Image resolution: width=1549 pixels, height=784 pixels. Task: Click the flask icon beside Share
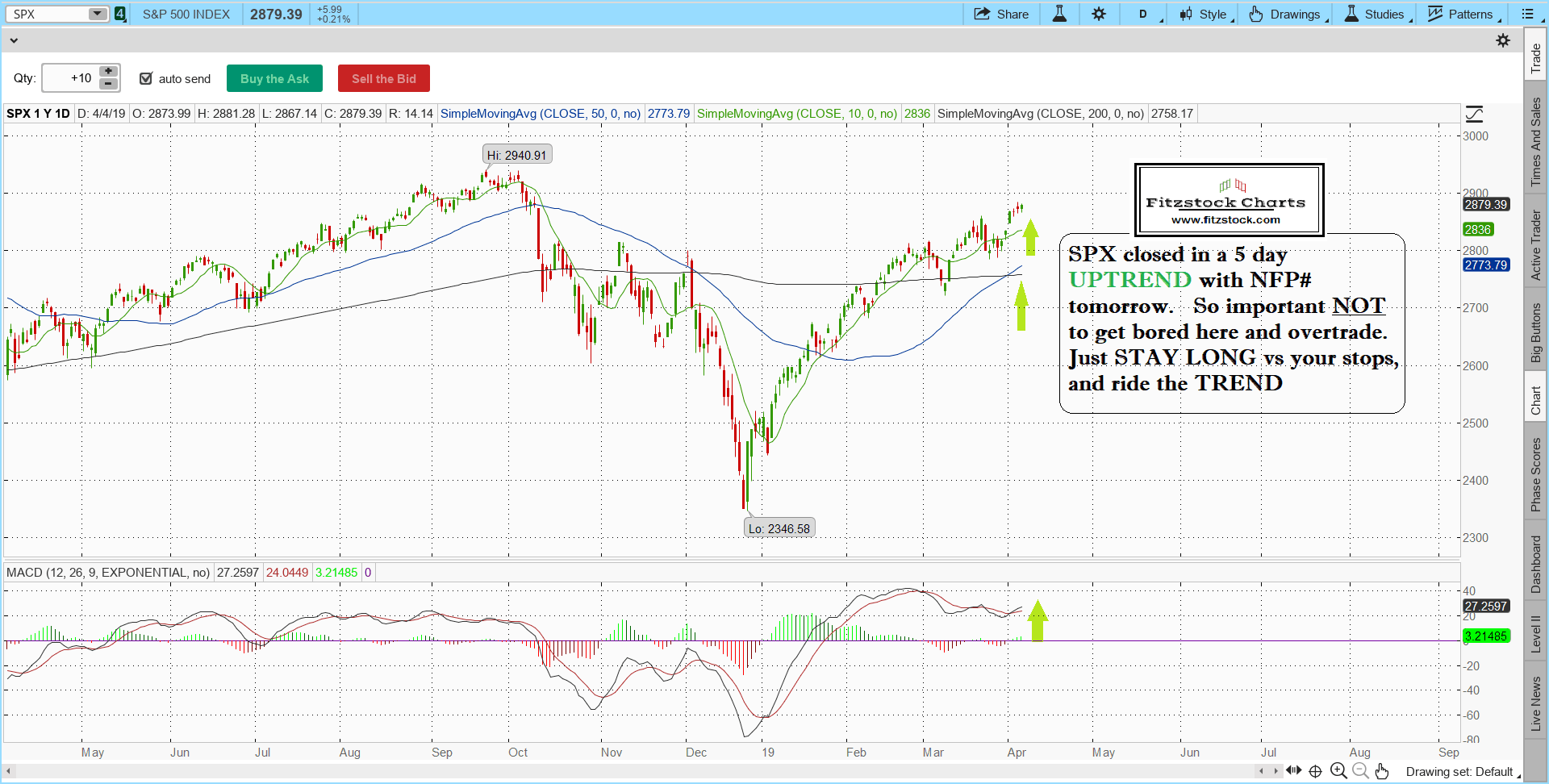tap(1059, 14)
